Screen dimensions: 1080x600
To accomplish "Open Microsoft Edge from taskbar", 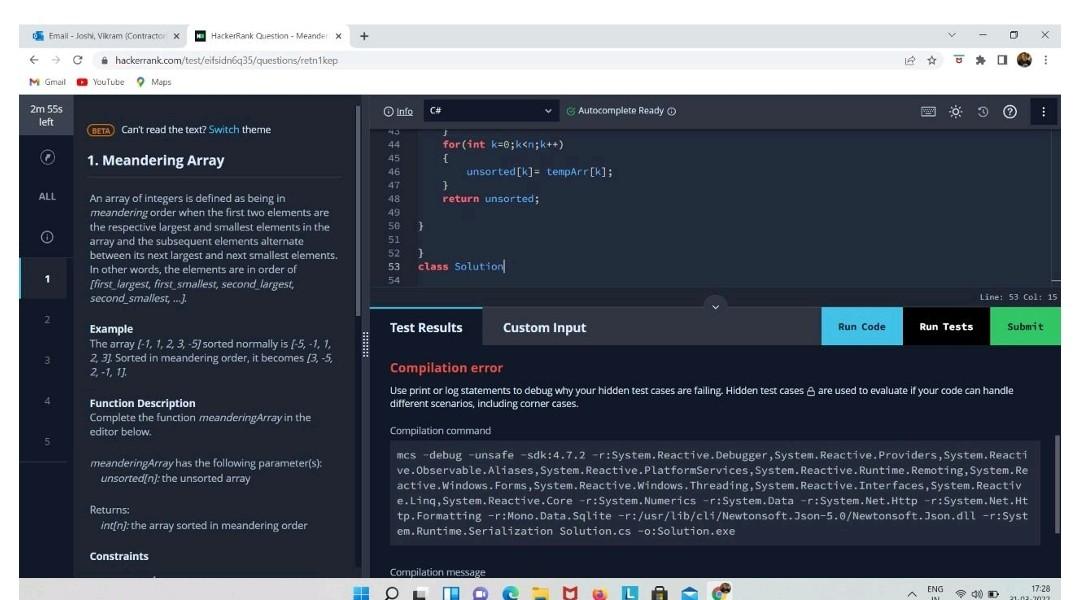I will click(510, 593).
